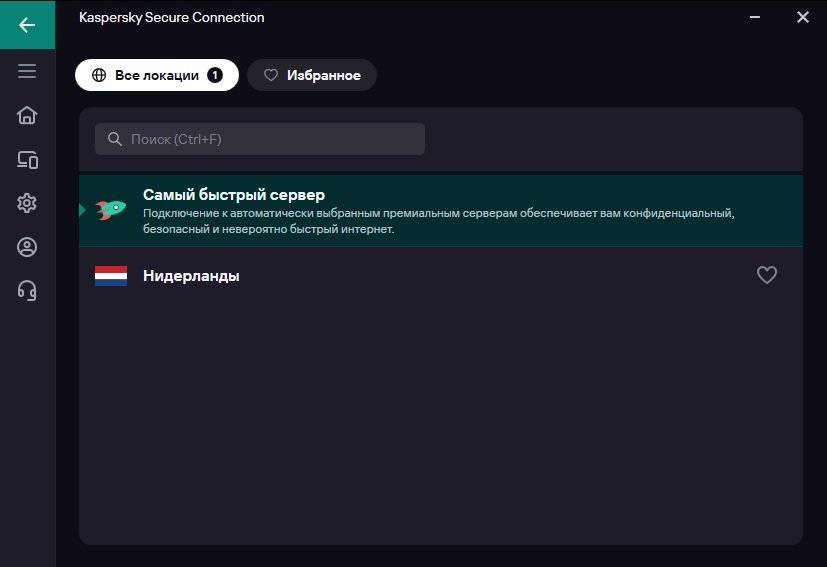Click the Поиск (Ctrl+F) search field
This screenshot has height=567, width=827.
(259, 139)
